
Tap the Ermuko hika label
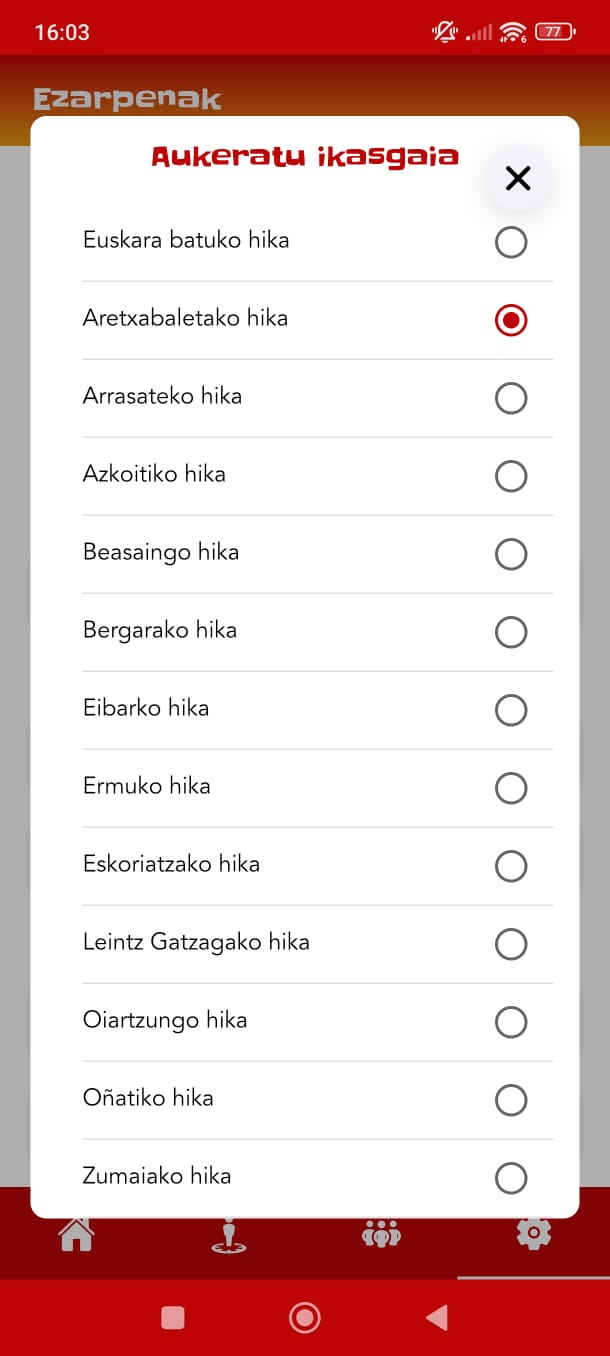pyautogui.click(x=147, y=786)
